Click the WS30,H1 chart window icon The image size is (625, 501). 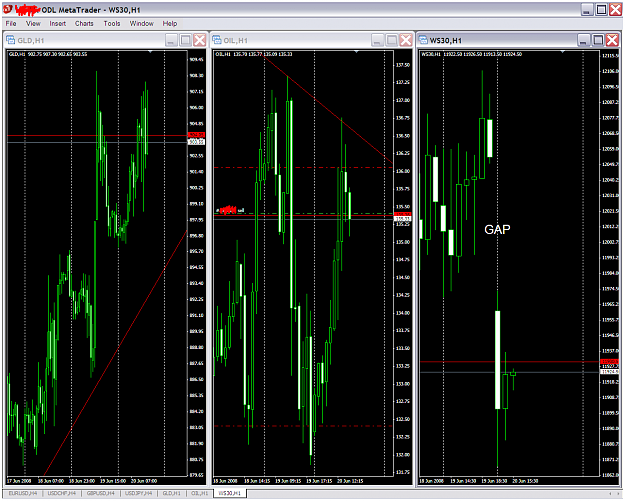(423, 40)
